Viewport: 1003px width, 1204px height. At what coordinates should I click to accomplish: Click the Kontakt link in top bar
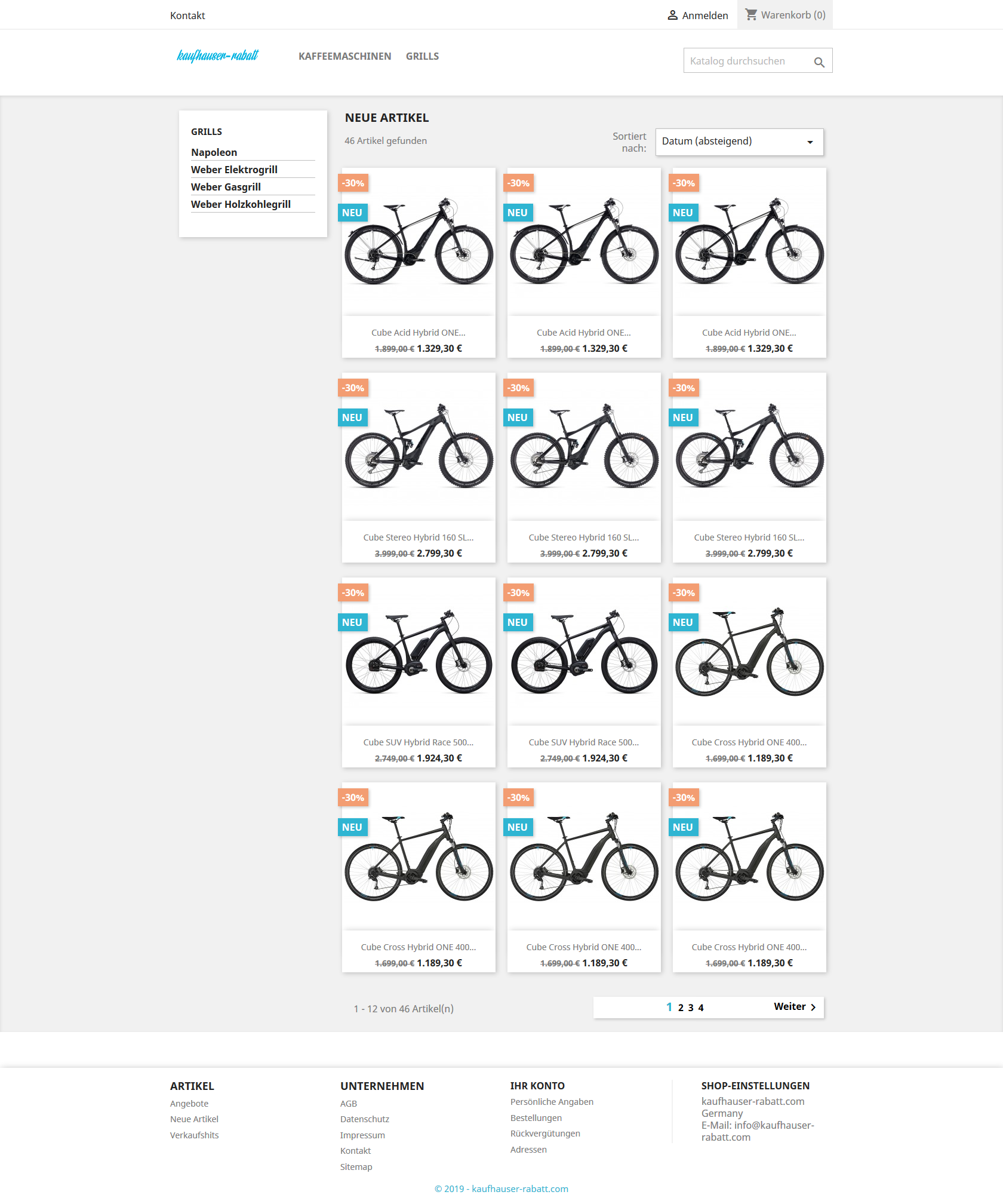click(x=187, y=16)
